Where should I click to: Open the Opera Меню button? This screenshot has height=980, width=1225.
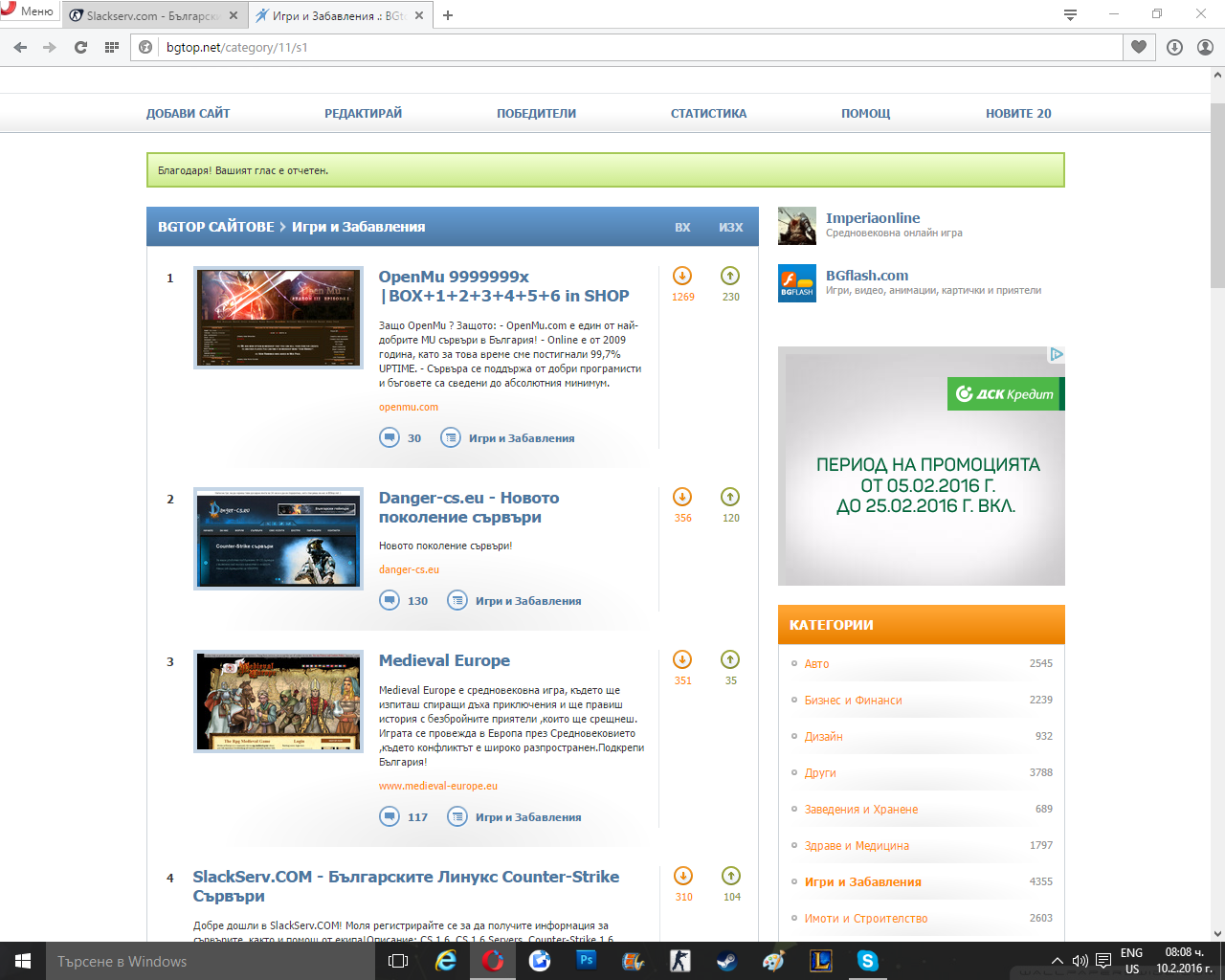pos(28,11)
